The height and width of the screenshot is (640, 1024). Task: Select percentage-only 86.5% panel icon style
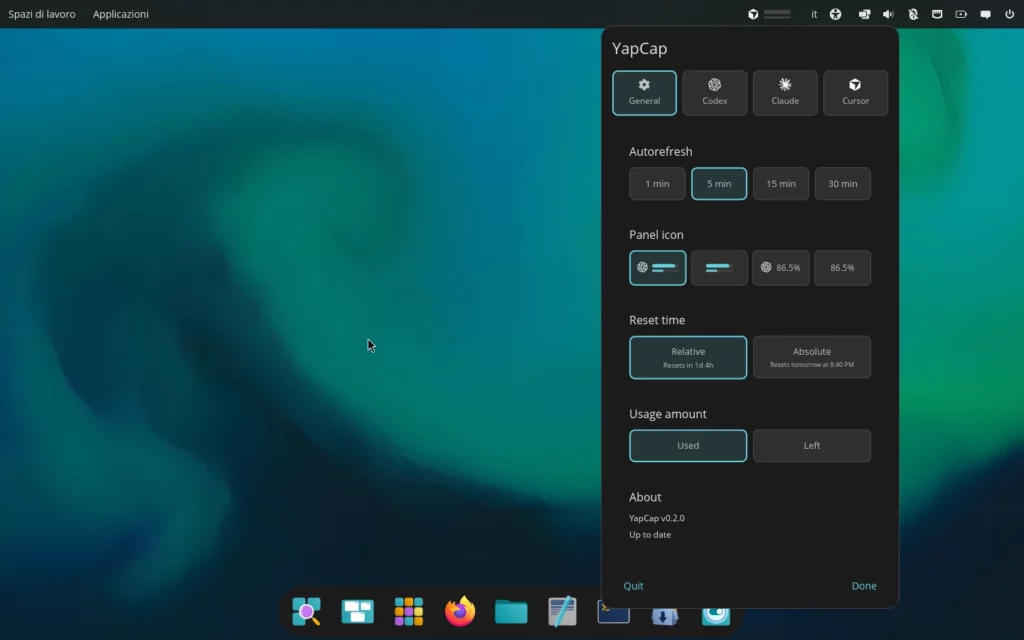pos(842,268)
